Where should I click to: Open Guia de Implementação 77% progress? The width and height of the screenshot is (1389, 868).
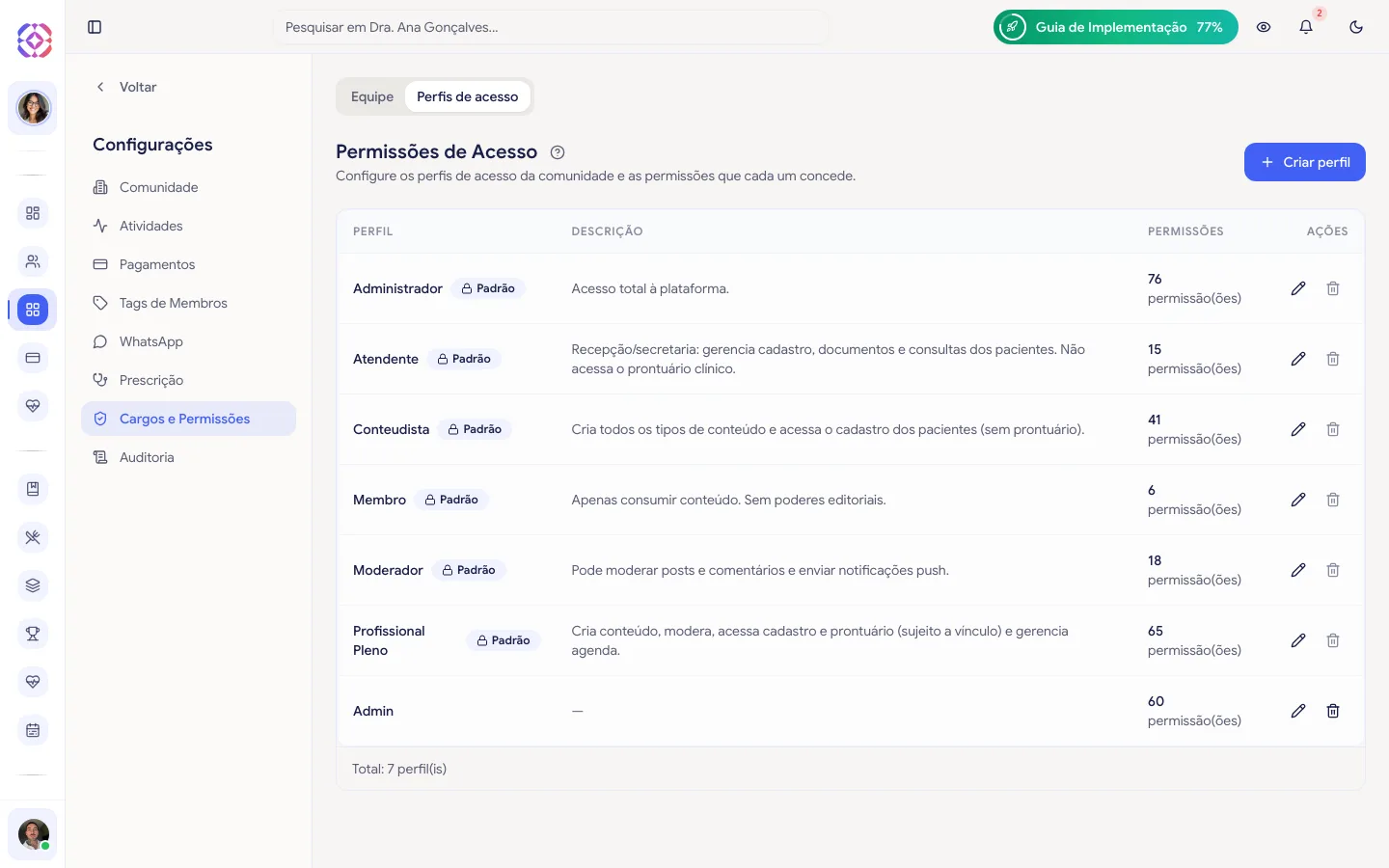[x=1116, y=27]
